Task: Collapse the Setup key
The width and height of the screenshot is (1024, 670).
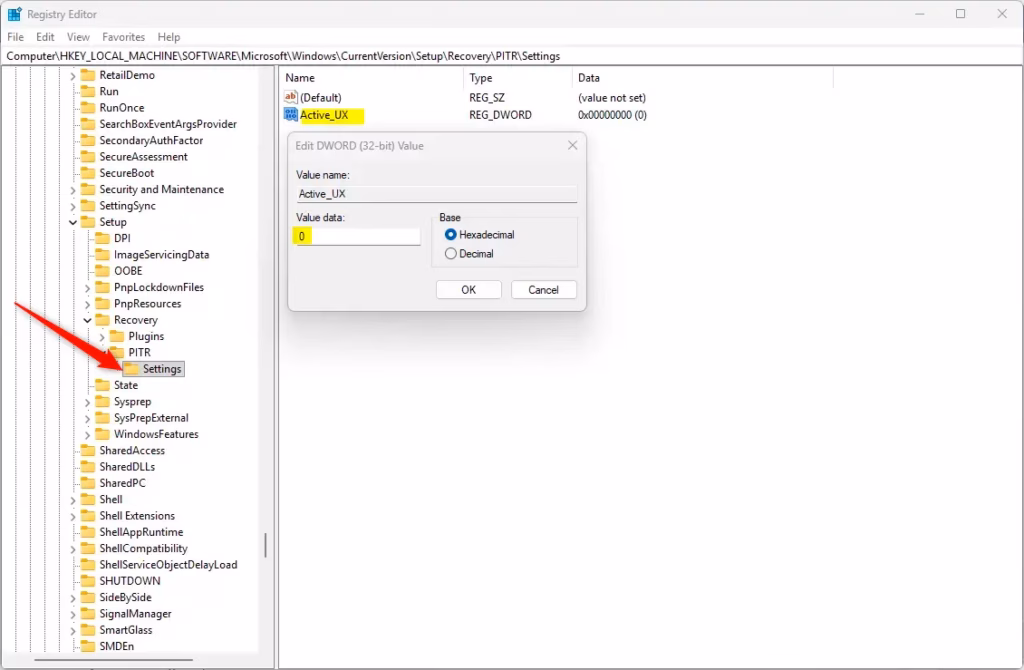Action: tap(74, 221)
